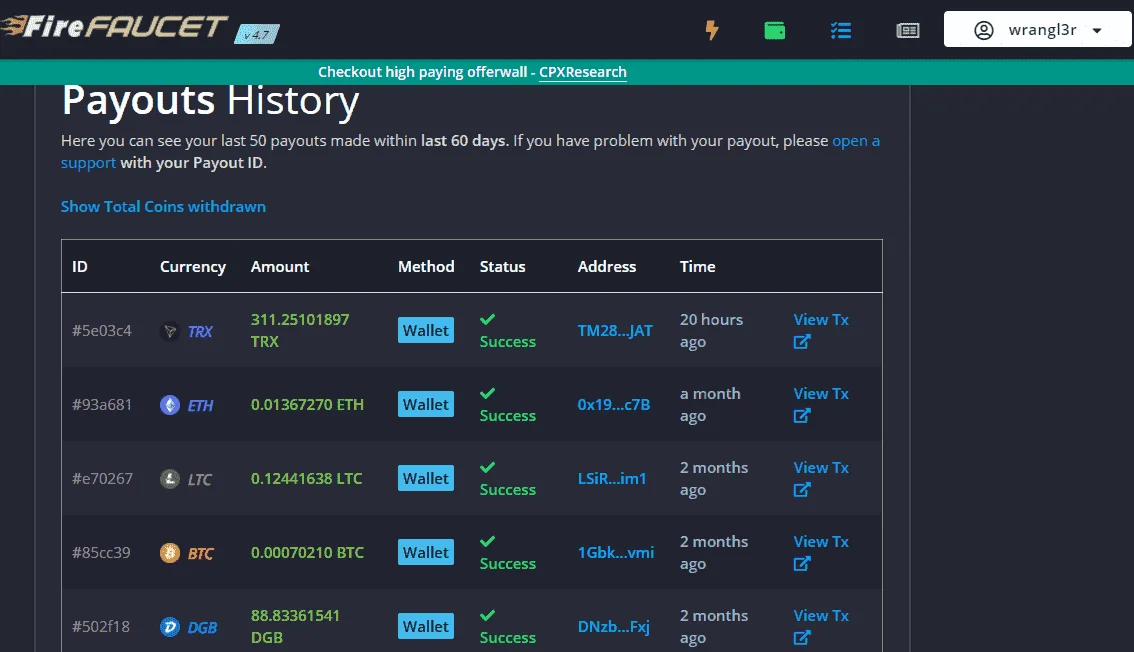Click the BTC coin icon
The height and width of the screenshot is (652, 1134).
[x=170, y=553]
